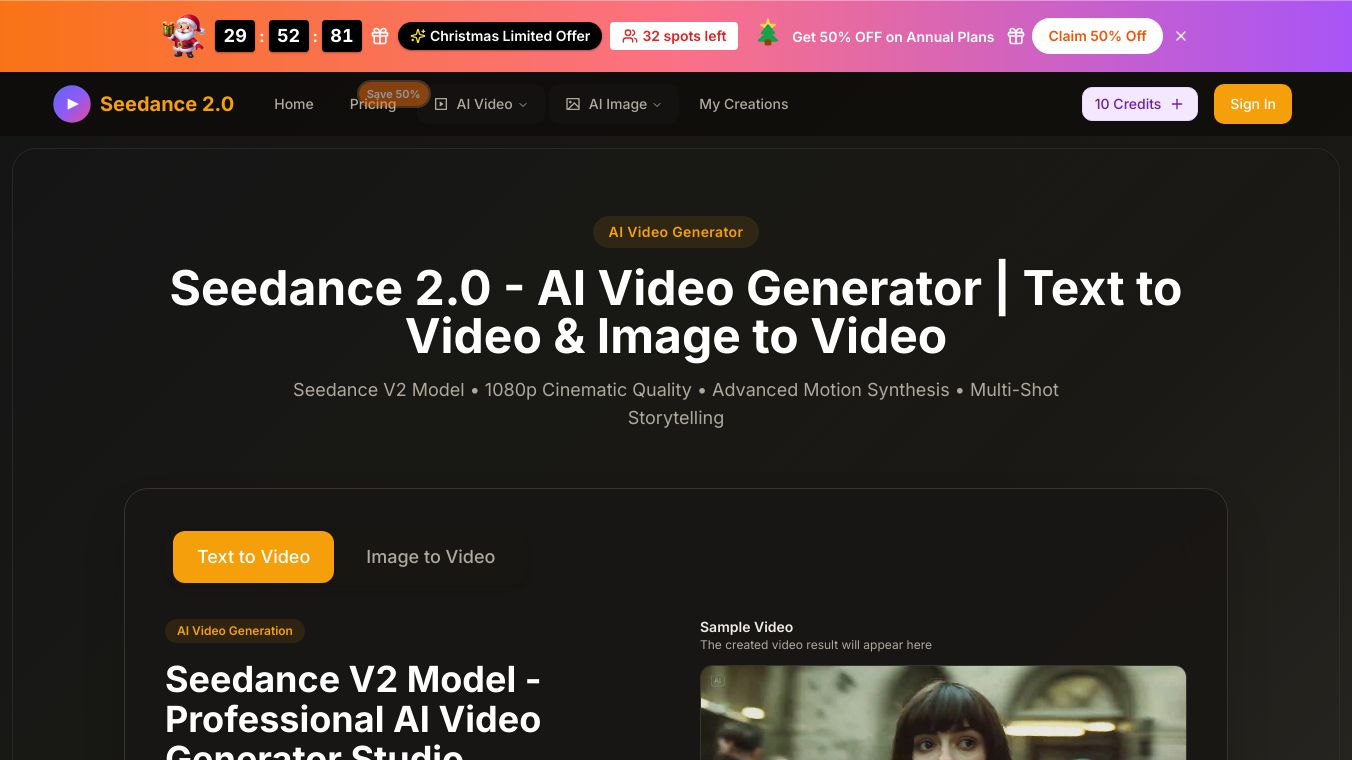Viewport: 1352px width, 760px height.
Task: Click the gift icon next to the countdown timer
Action: pos(380,36)
